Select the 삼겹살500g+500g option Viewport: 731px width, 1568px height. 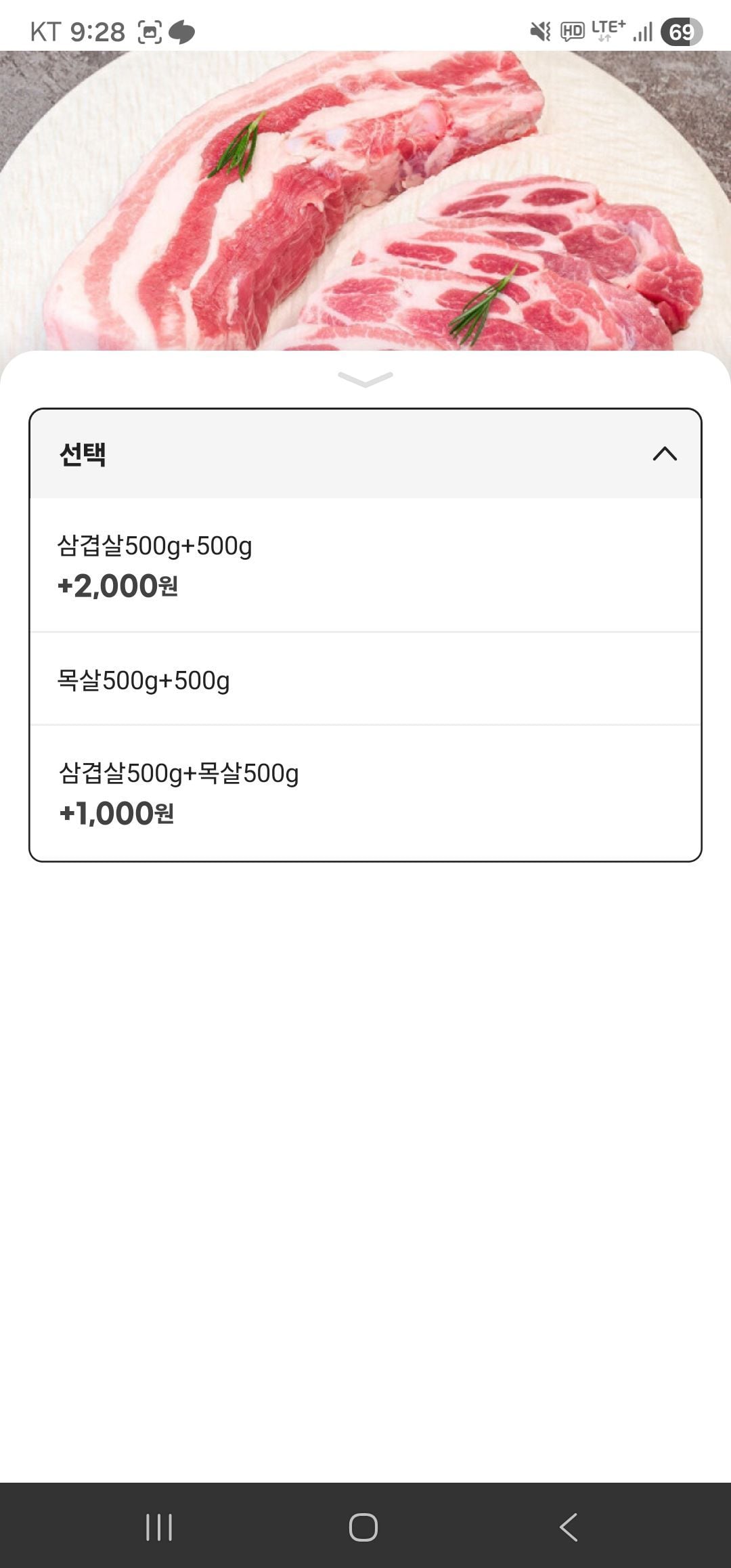pyautogui.click(x=154, y=546)
